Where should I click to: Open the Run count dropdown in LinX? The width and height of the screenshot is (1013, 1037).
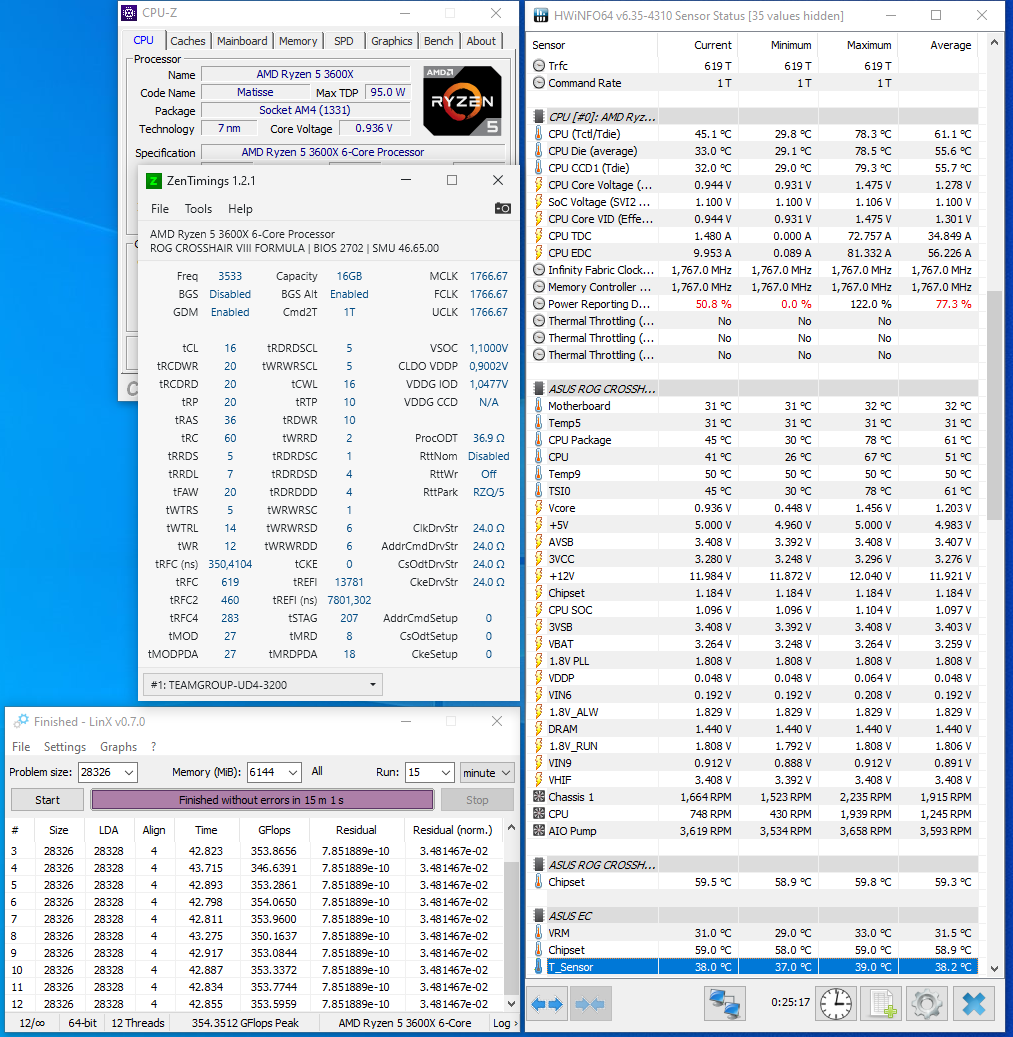[446, 772]
